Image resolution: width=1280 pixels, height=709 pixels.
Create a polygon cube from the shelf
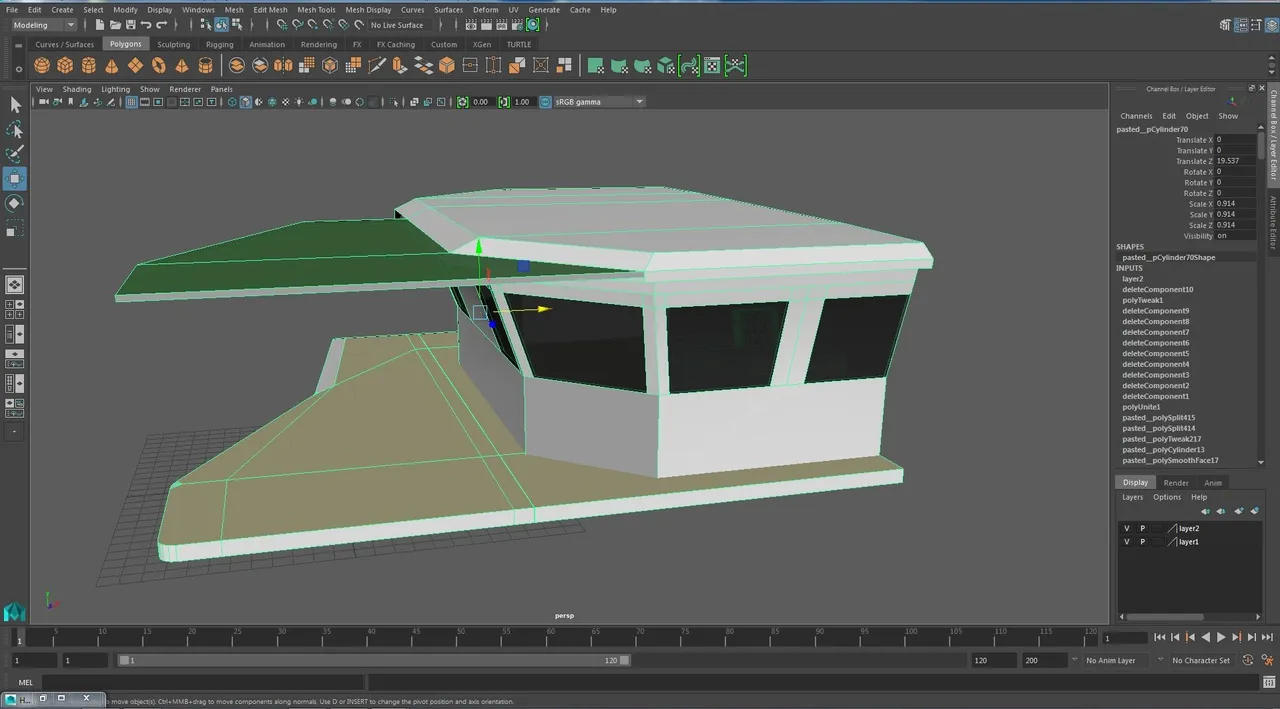[x=65, y=66]
